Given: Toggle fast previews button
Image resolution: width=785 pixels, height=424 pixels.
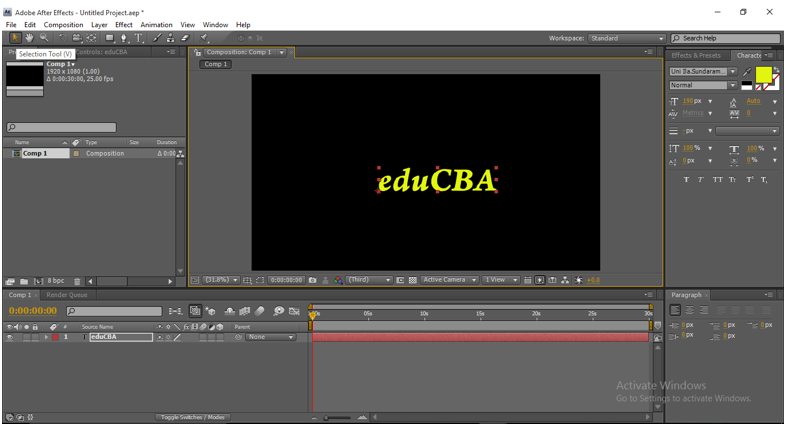Looking at the screenshot, I should click(x=540, y=280).
